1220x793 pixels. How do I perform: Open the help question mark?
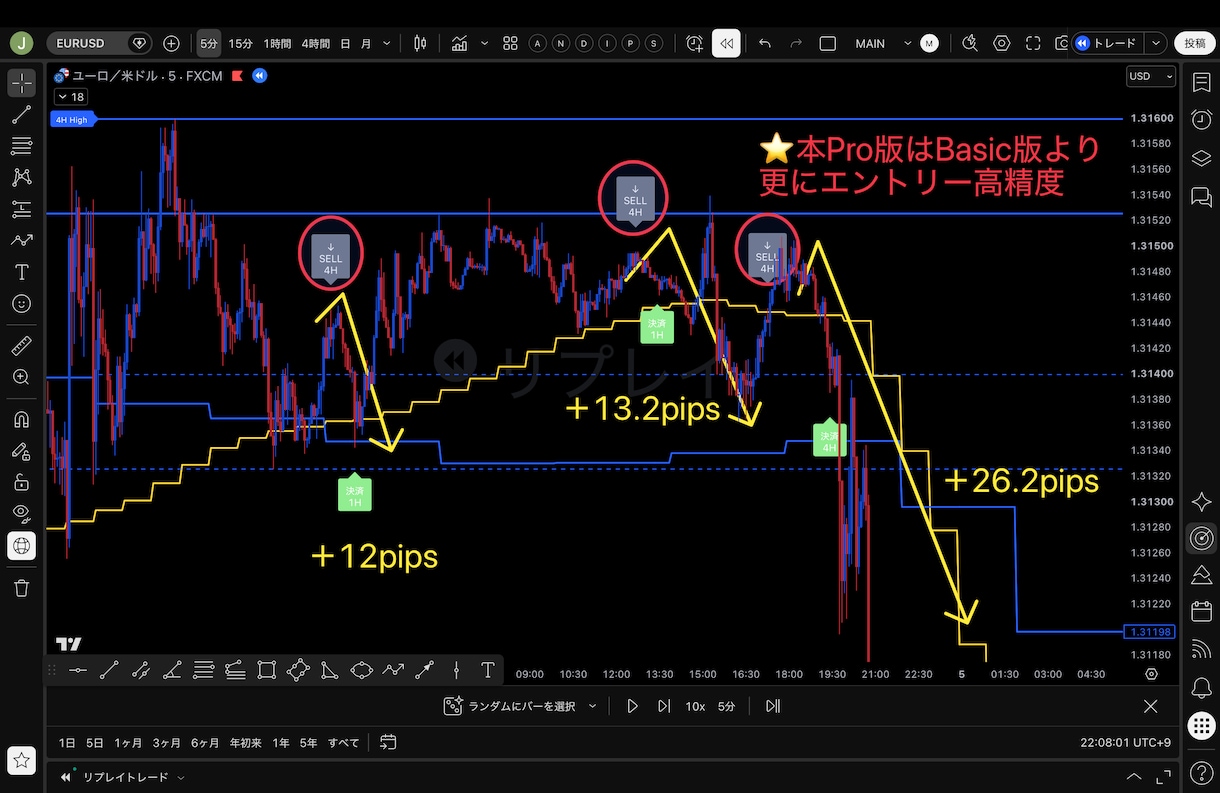tap(1201, 773)
